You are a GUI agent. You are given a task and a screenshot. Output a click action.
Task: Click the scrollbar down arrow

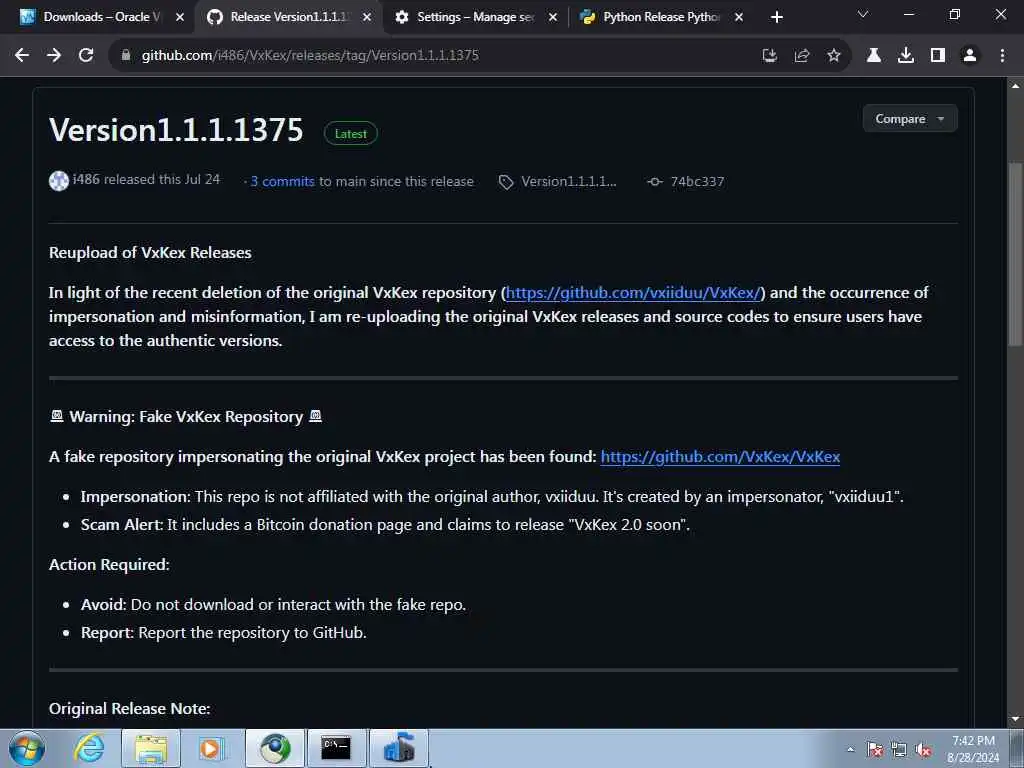pyautogui.click(x=1015, y=719)
